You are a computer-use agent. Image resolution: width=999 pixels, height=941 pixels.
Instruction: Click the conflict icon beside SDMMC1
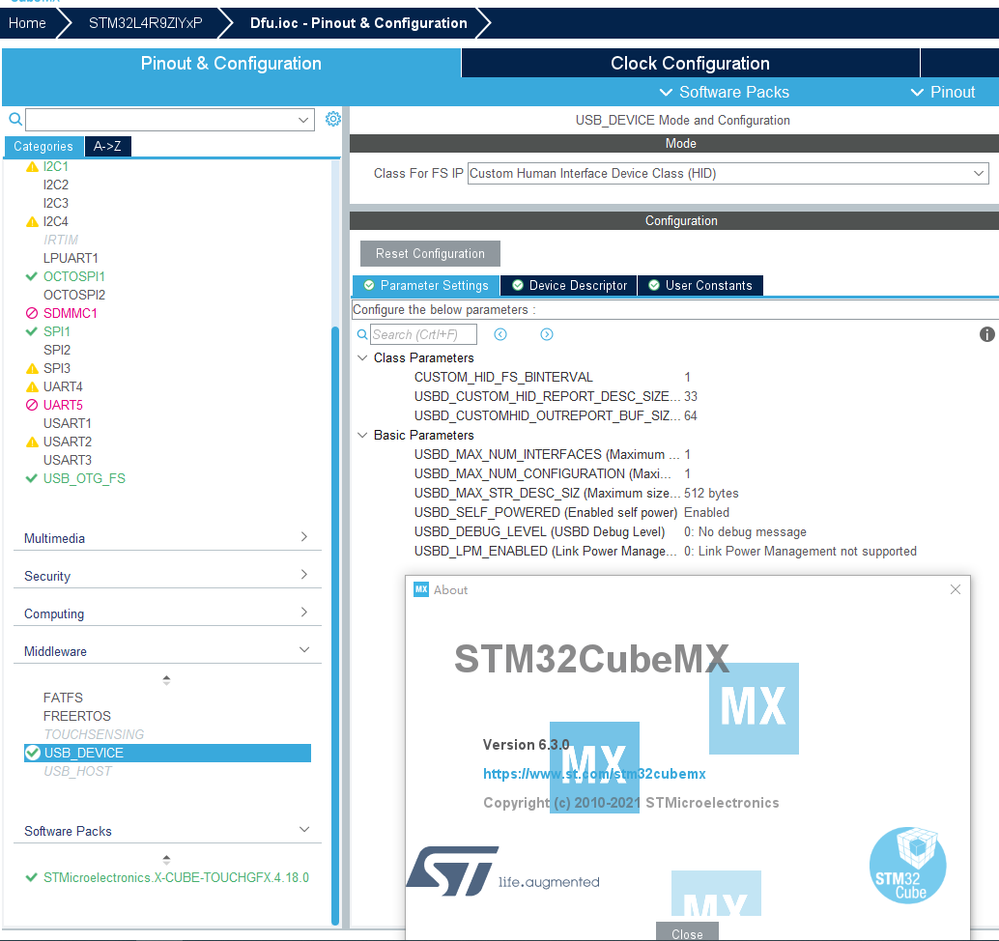(32, 313)
